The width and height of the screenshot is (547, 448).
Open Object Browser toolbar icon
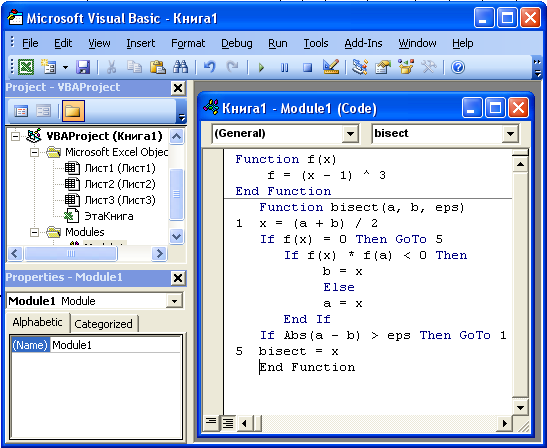[x=405, y=67]
